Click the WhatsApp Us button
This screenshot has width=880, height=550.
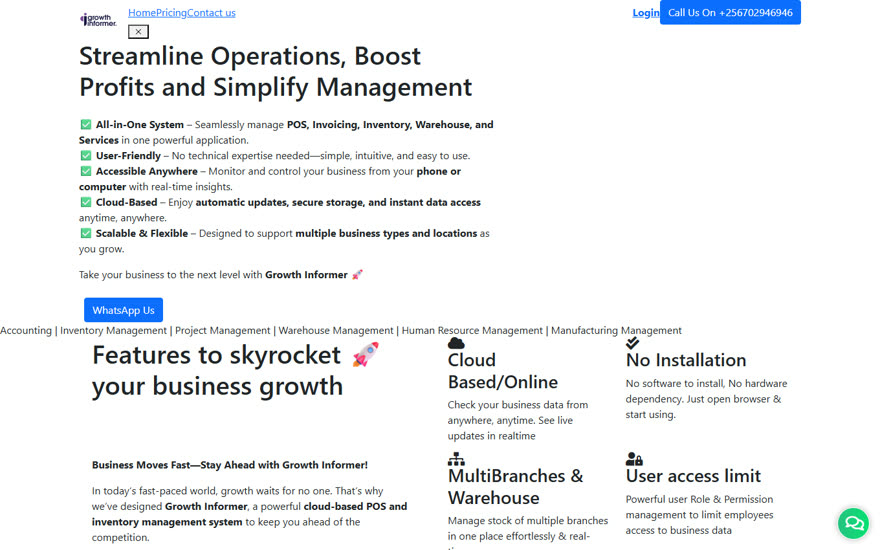coord(123,310)
